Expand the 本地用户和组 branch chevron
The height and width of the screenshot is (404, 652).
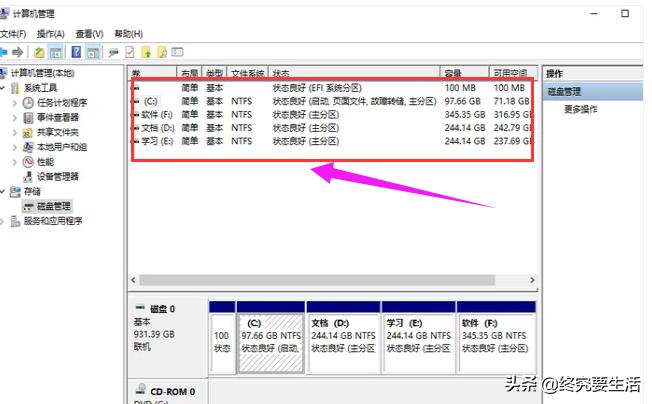click(x=15, y=147)
